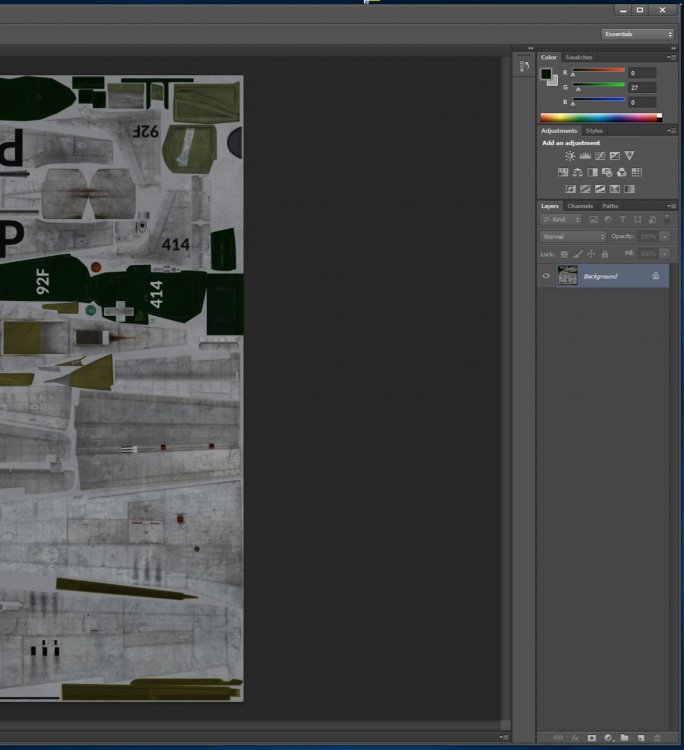This screenshot has width=684, height=750.
Task: Hide the Background layer with eye icon
Action: (x=546, y=276)
